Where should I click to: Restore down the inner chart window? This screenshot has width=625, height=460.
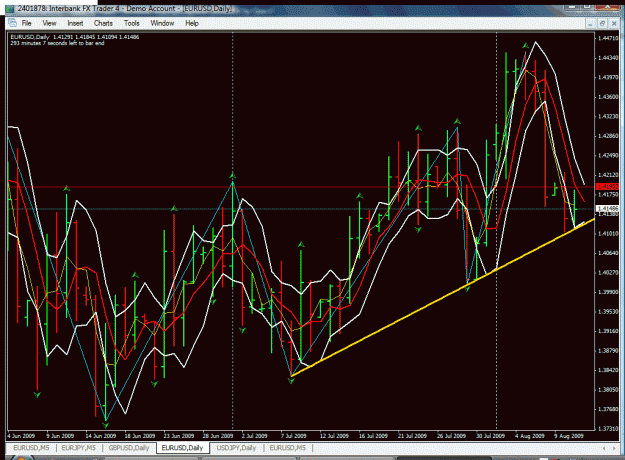(x=602, y=24)
